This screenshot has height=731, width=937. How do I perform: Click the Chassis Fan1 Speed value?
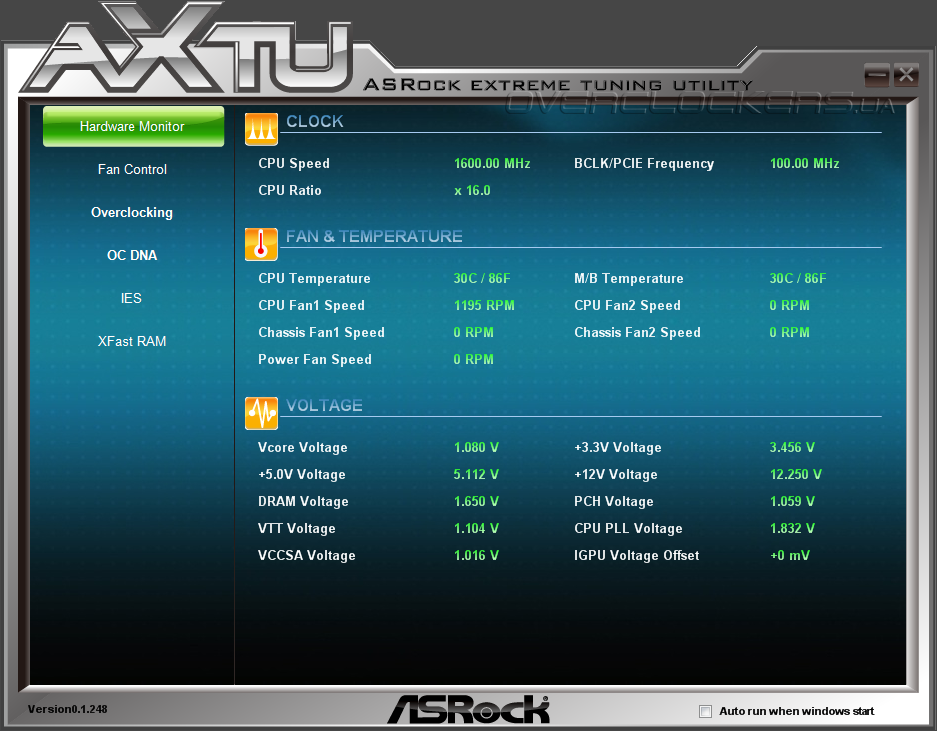tap(473, 332)
